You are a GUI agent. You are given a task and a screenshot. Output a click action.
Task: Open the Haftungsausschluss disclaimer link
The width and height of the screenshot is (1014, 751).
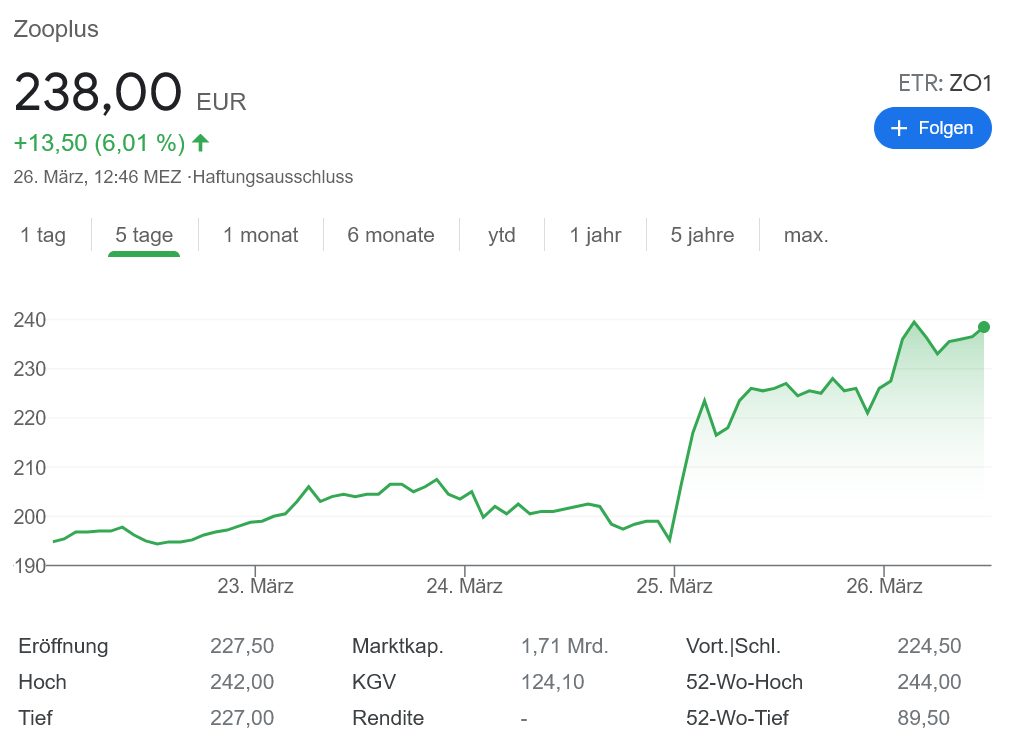coord(273,177)
